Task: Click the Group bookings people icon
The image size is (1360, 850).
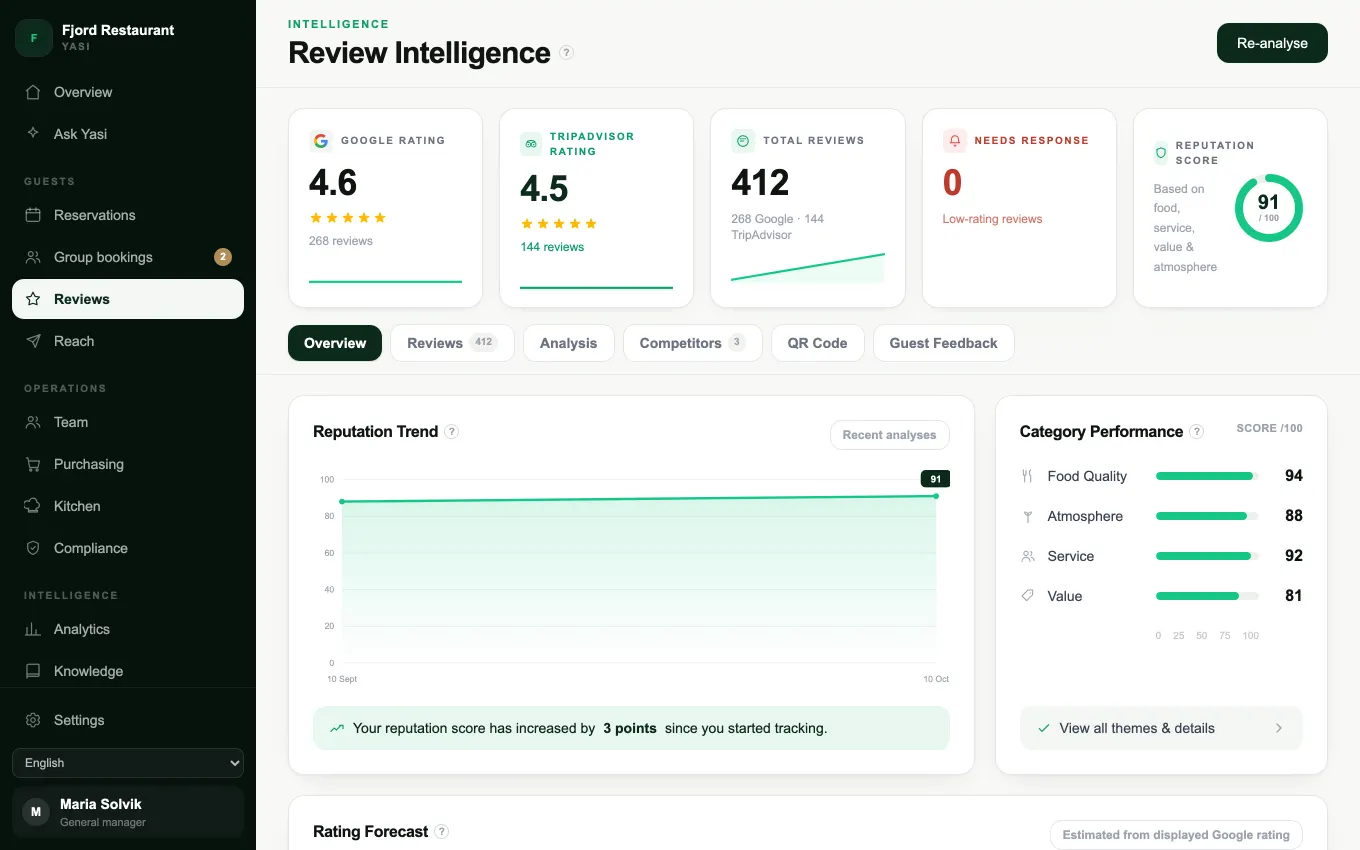Action: 33,257
